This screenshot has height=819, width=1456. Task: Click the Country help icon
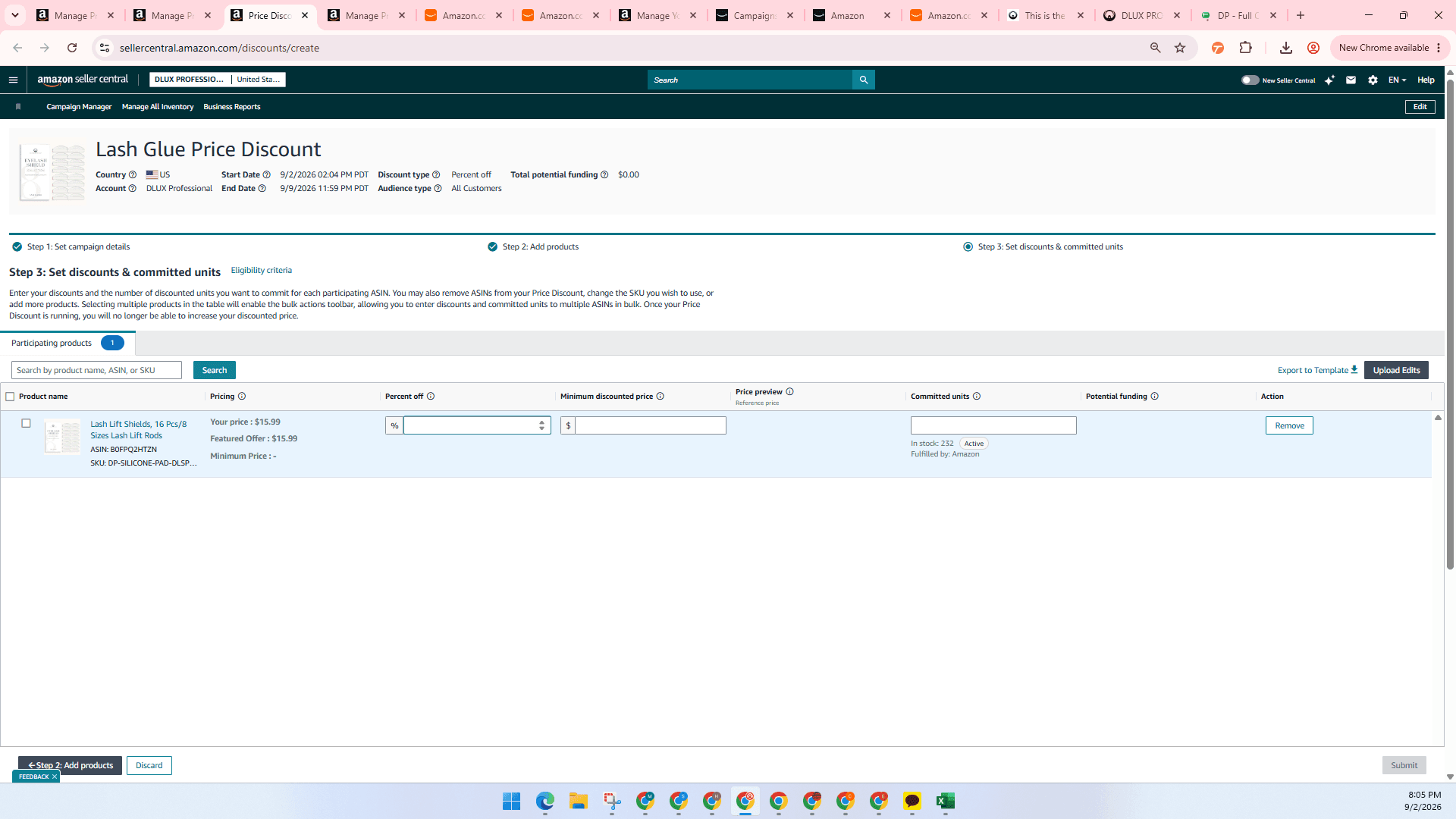tap(133, 175)
